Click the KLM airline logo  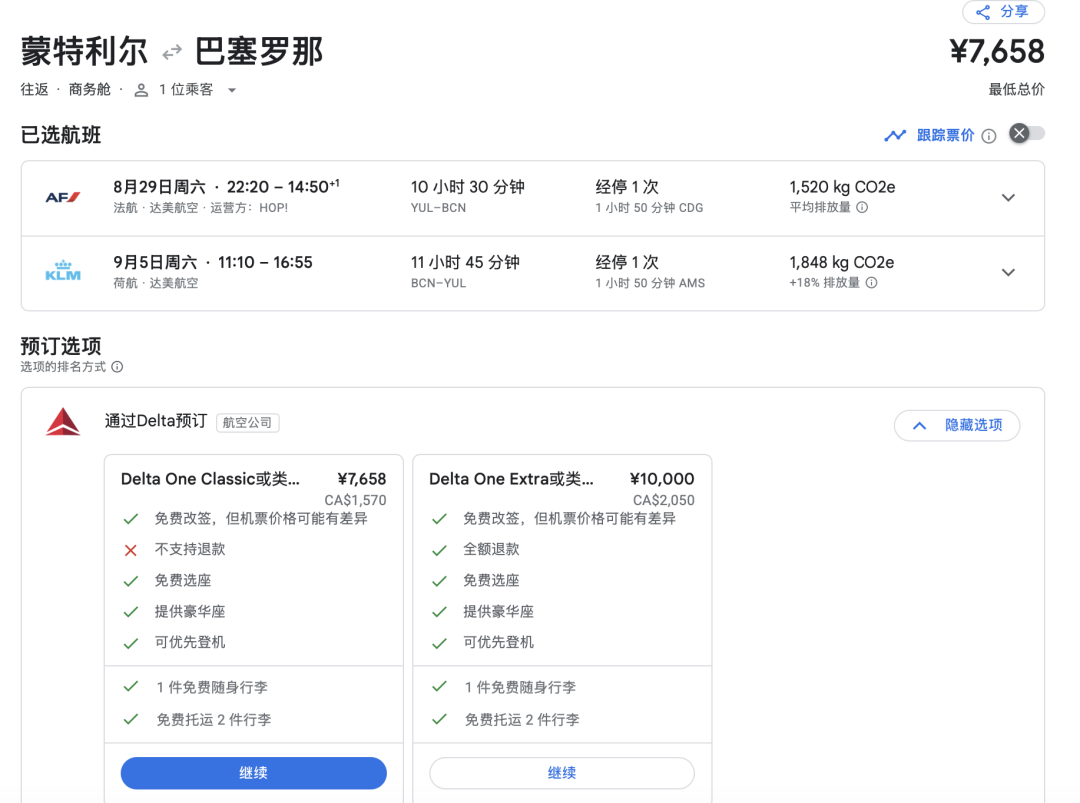pos(63,271)
